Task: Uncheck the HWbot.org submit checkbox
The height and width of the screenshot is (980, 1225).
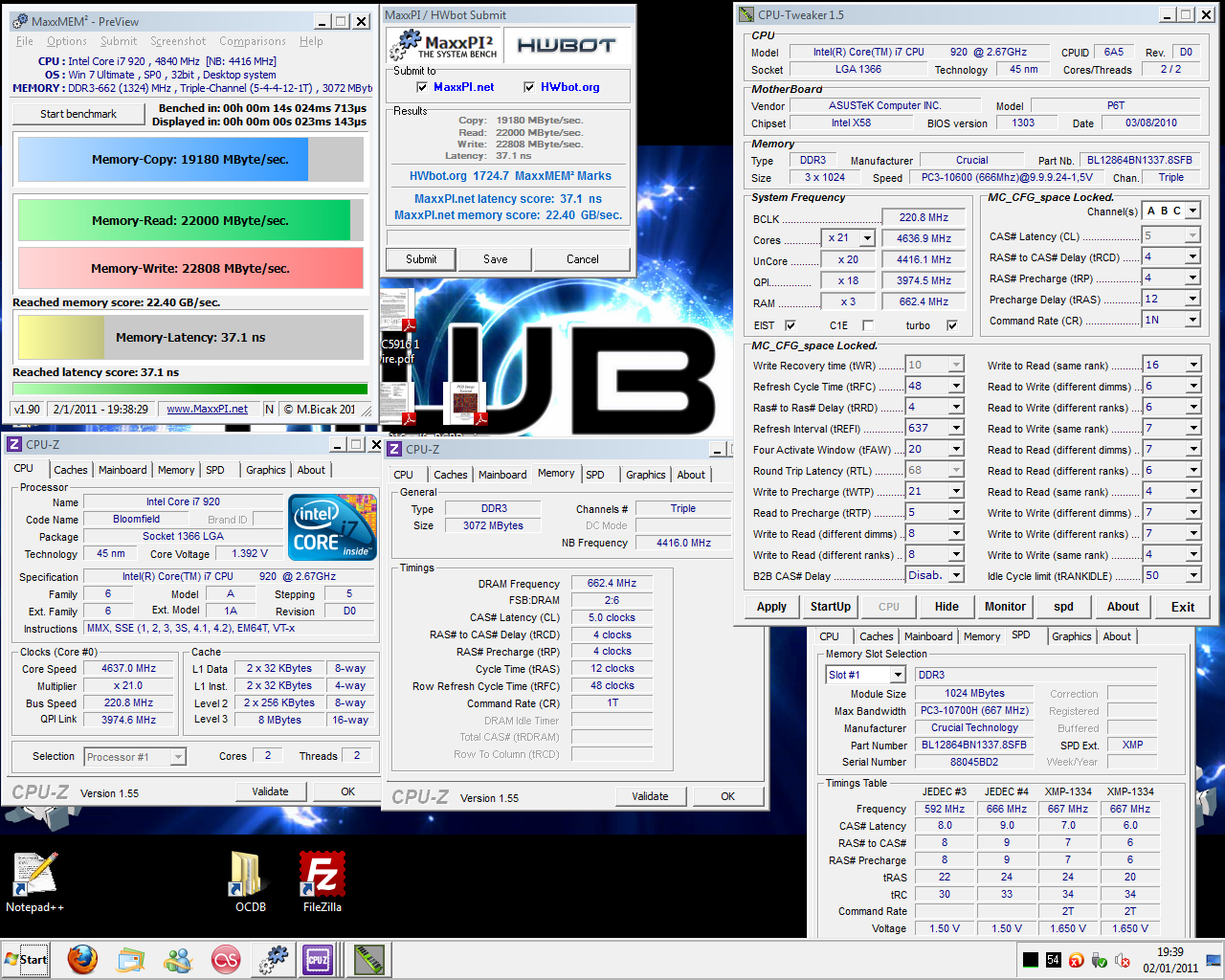Action: point(529,87)
